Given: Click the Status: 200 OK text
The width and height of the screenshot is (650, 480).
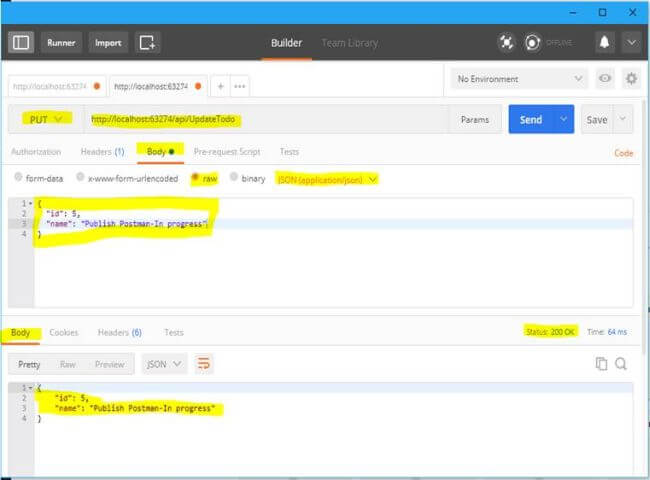Looking at the screenshot, I should (550, 332).
